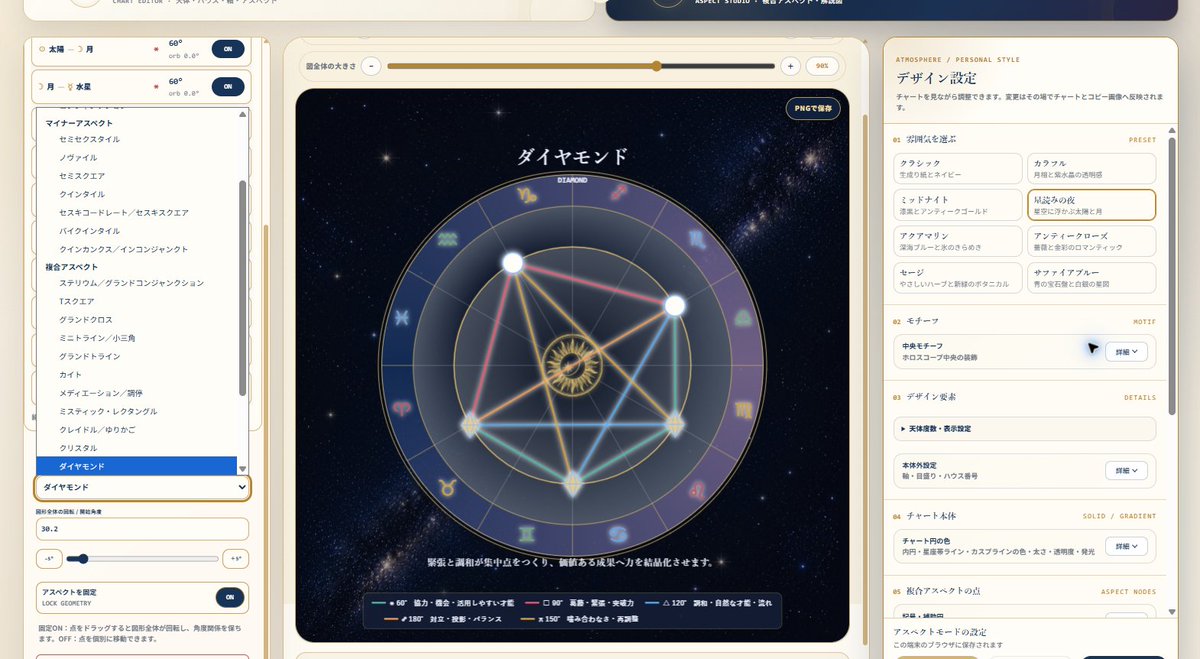The height and width of the screenshot is (659, 1200).
Task: Select the bottom diamond-shaped aspect node
Action: coord(571,486)
